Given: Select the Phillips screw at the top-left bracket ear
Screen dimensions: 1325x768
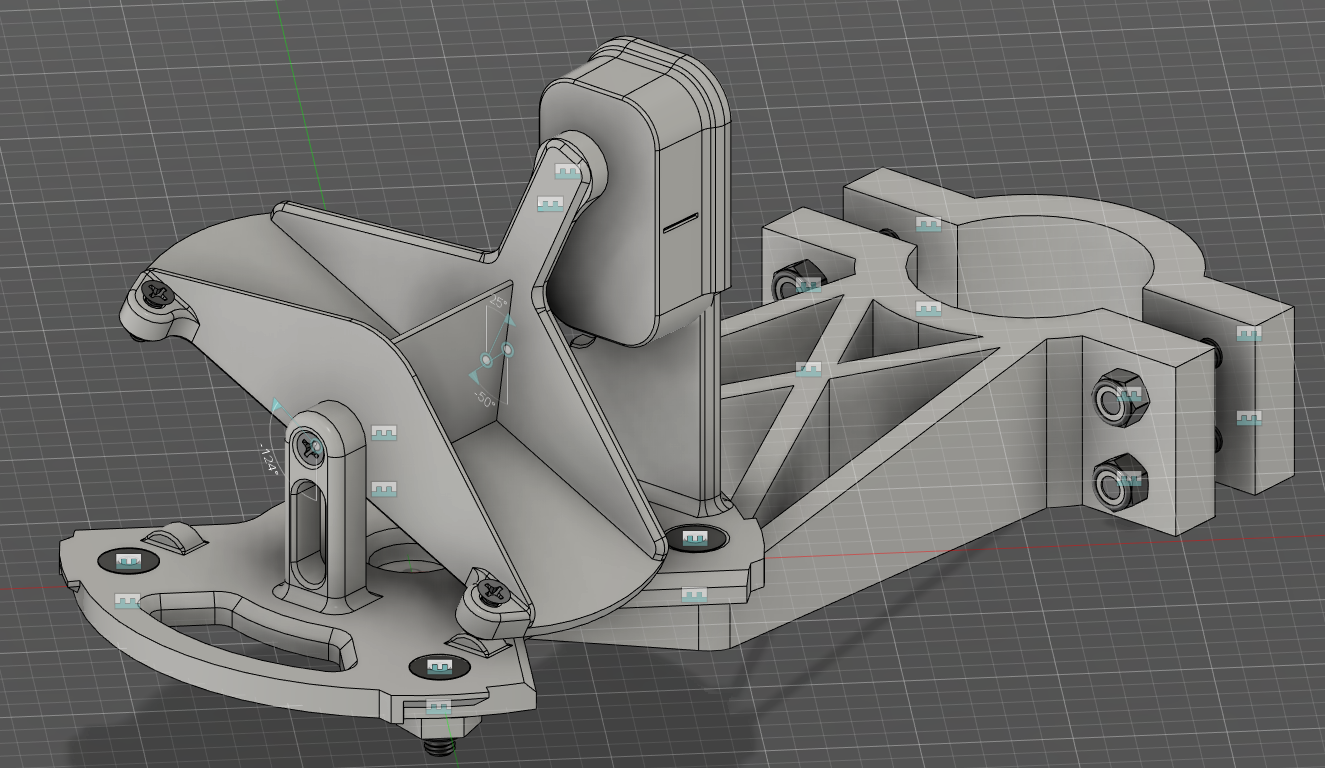Looking at the screenshot, I should [x=156, y=292].
